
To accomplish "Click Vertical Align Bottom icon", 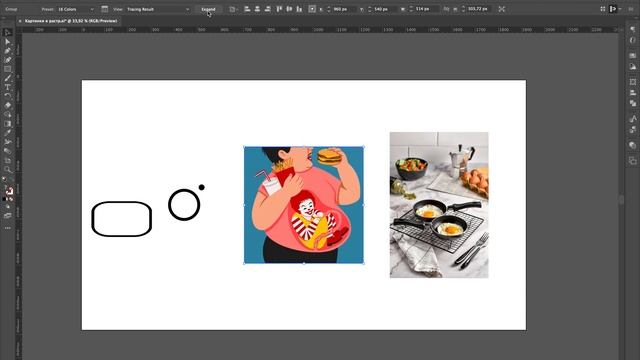I will coord(299,9).
